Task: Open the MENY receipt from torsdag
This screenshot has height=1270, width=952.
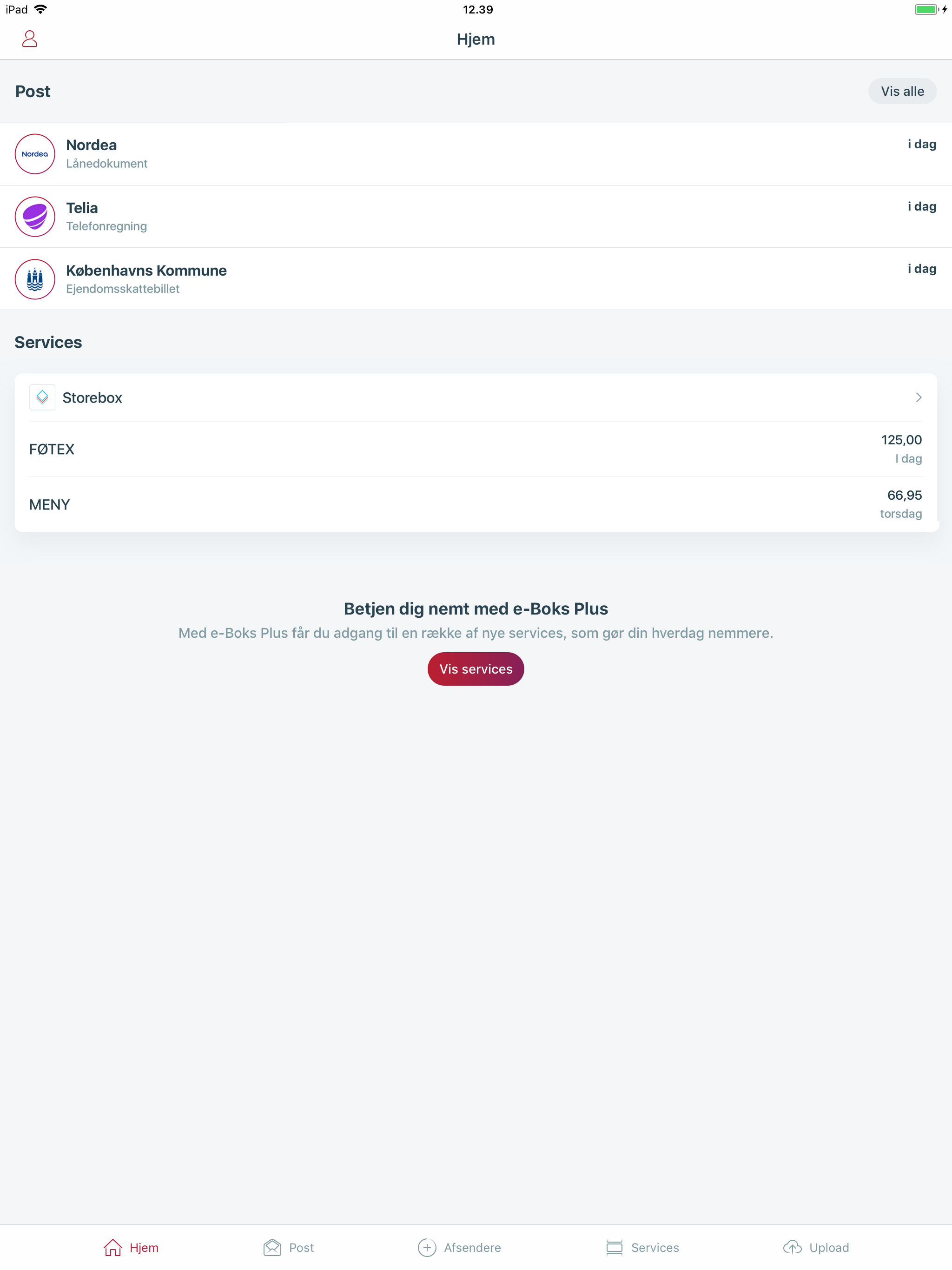Action: (x=459, y=504)
